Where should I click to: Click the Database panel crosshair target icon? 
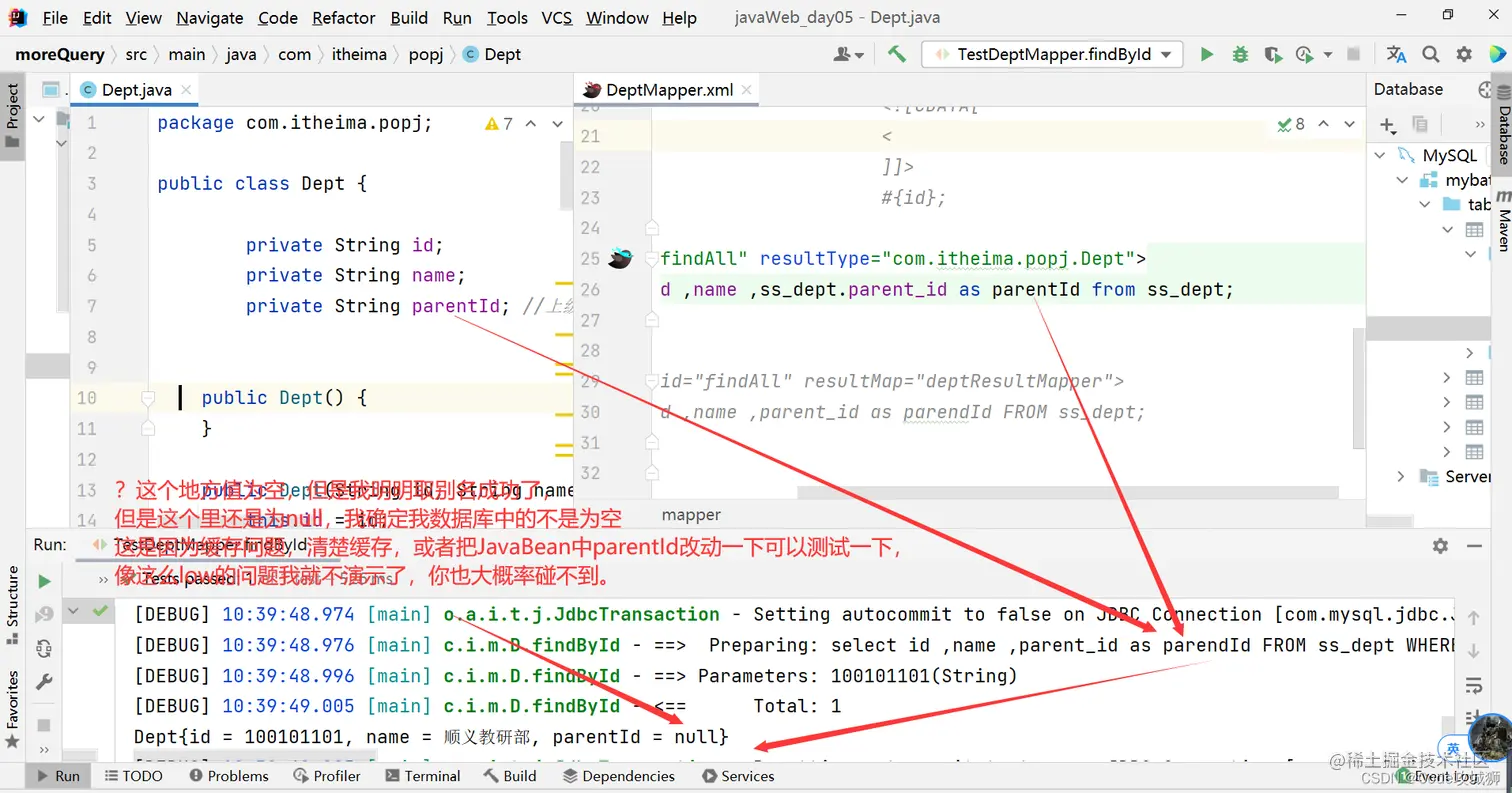pos(1485,89)
